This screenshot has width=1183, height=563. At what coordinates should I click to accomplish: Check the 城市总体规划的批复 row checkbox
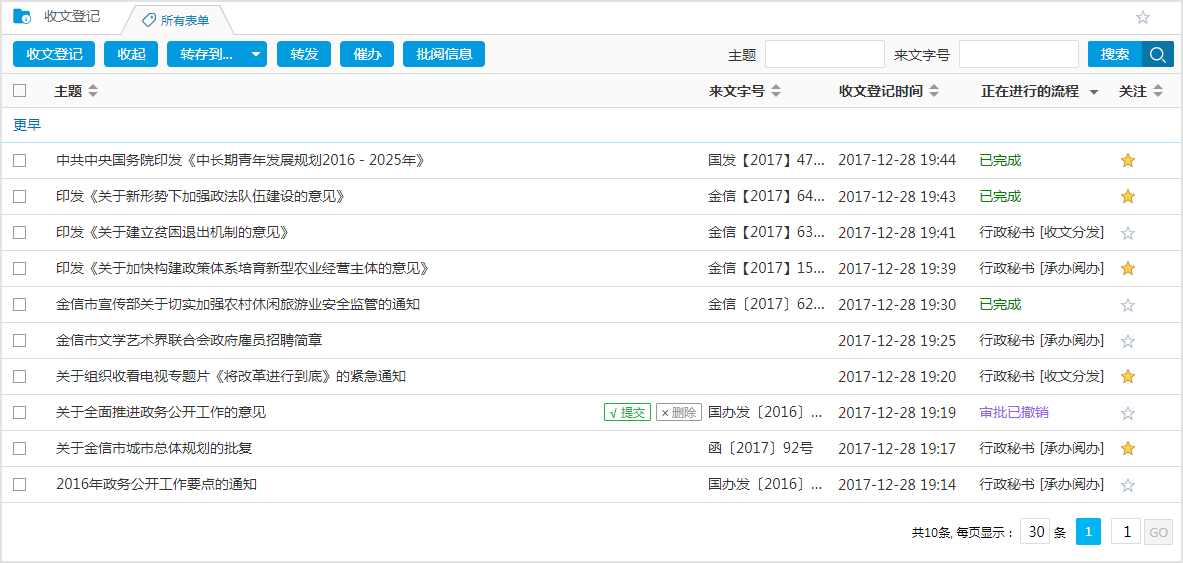point(20,448)
